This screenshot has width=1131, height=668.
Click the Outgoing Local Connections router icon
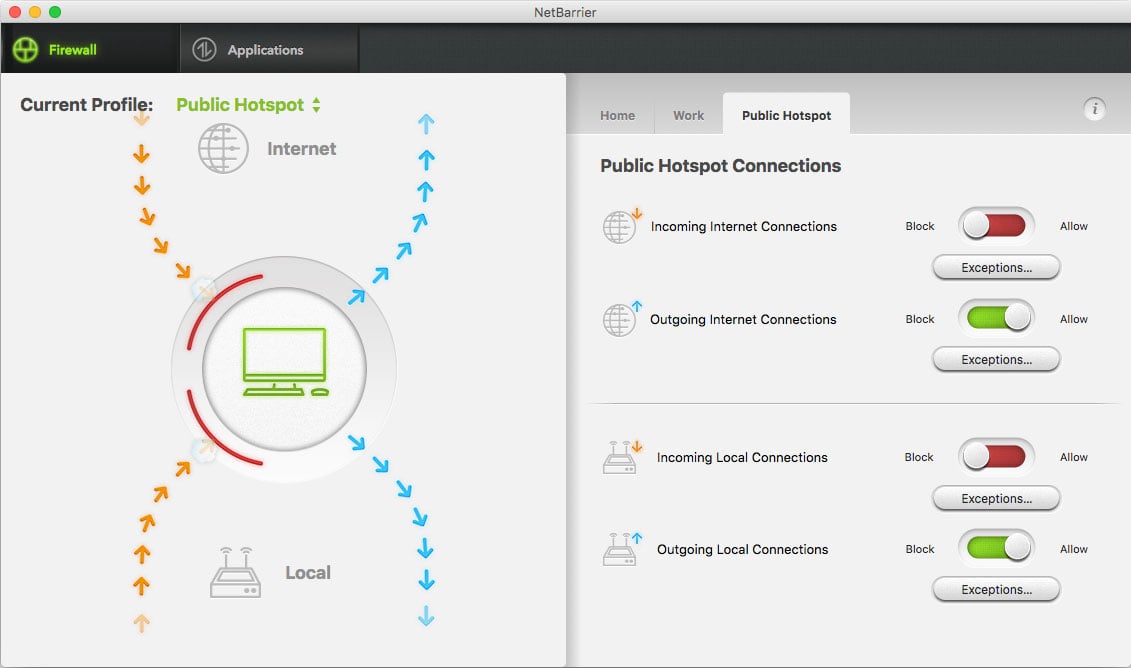click(622, 549)
